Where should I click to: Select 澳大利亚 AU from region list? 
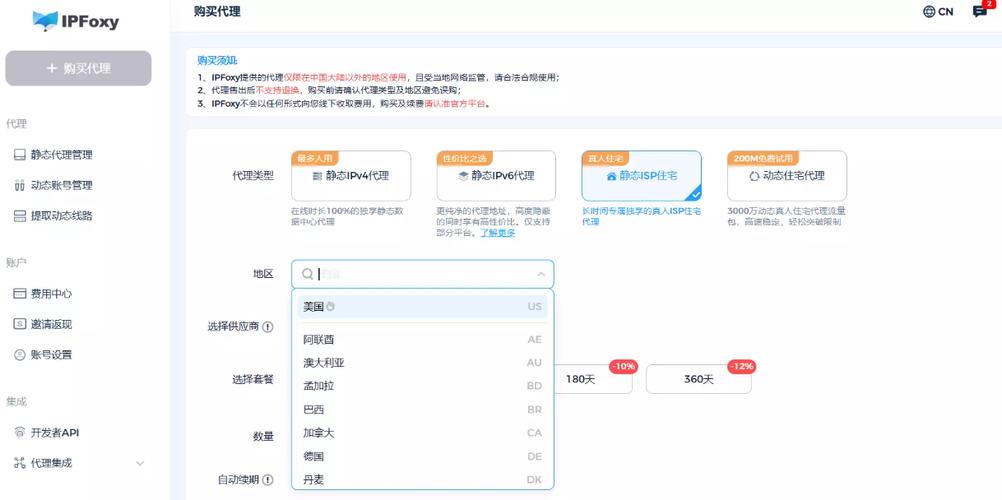pyautogui.click(x=422, y=363)
